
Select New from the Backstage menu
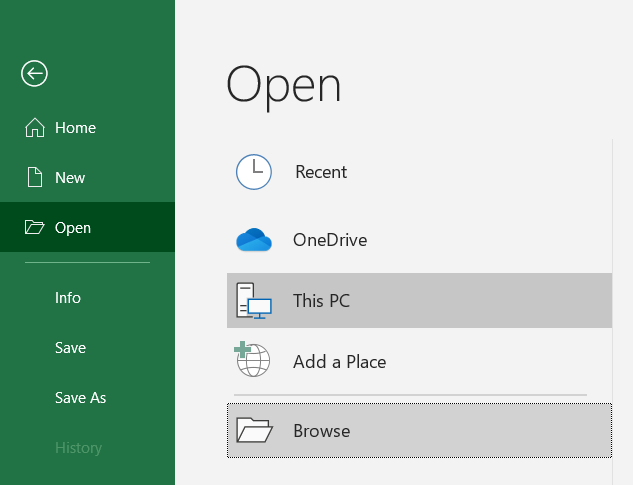pyautogui.click(x=70, y=178)
